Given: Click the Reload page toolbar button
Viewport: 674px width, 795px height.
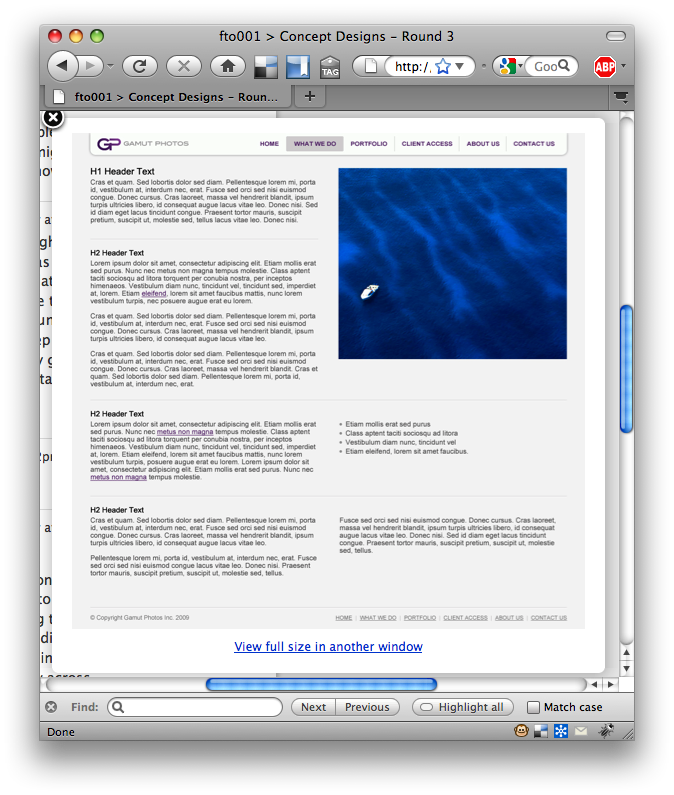Looking at the screenshot, I should (x=139, y=66).
